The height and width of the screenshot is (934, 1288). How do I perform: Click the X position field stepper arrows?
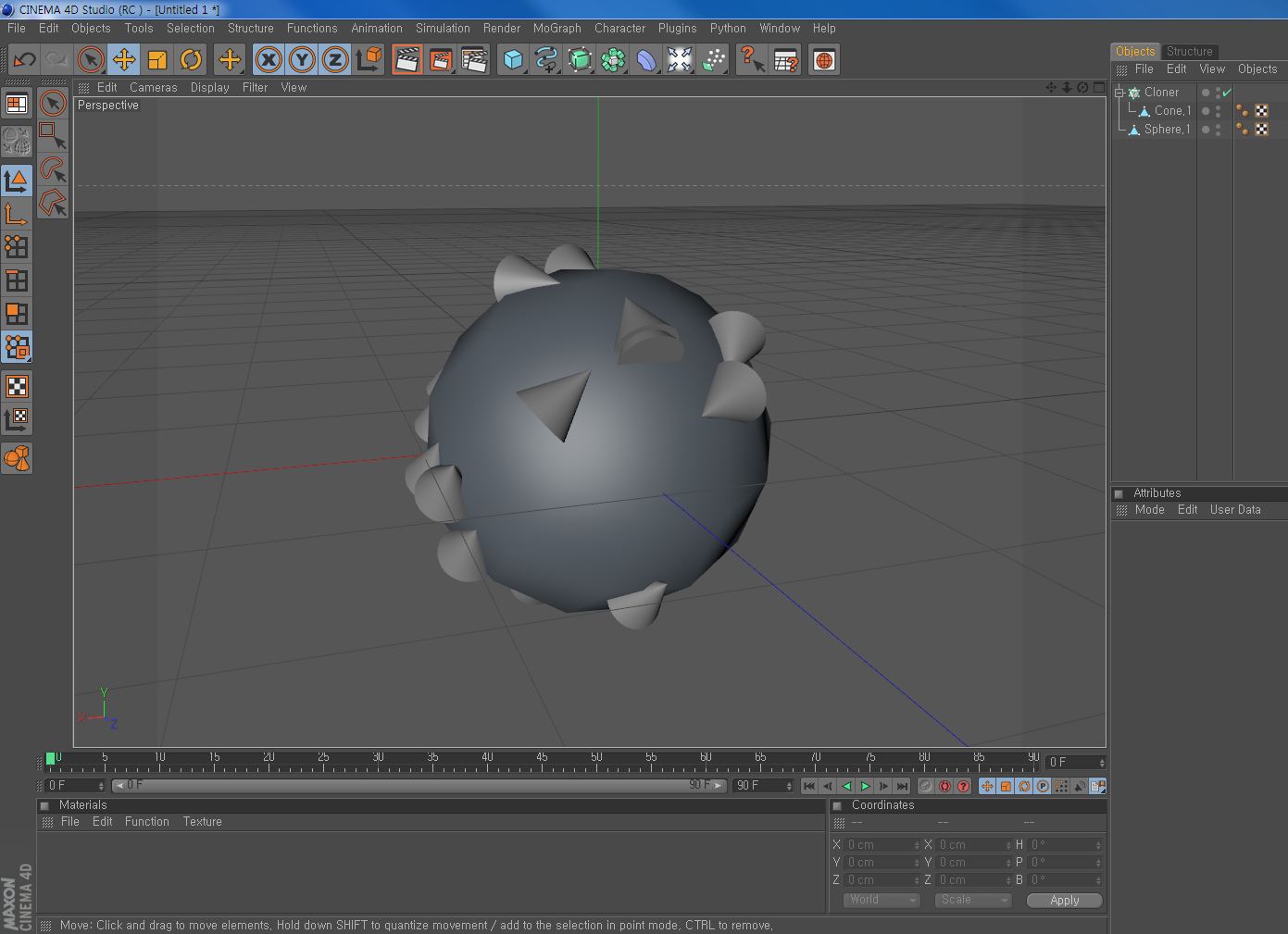click(x=917, y=845)
